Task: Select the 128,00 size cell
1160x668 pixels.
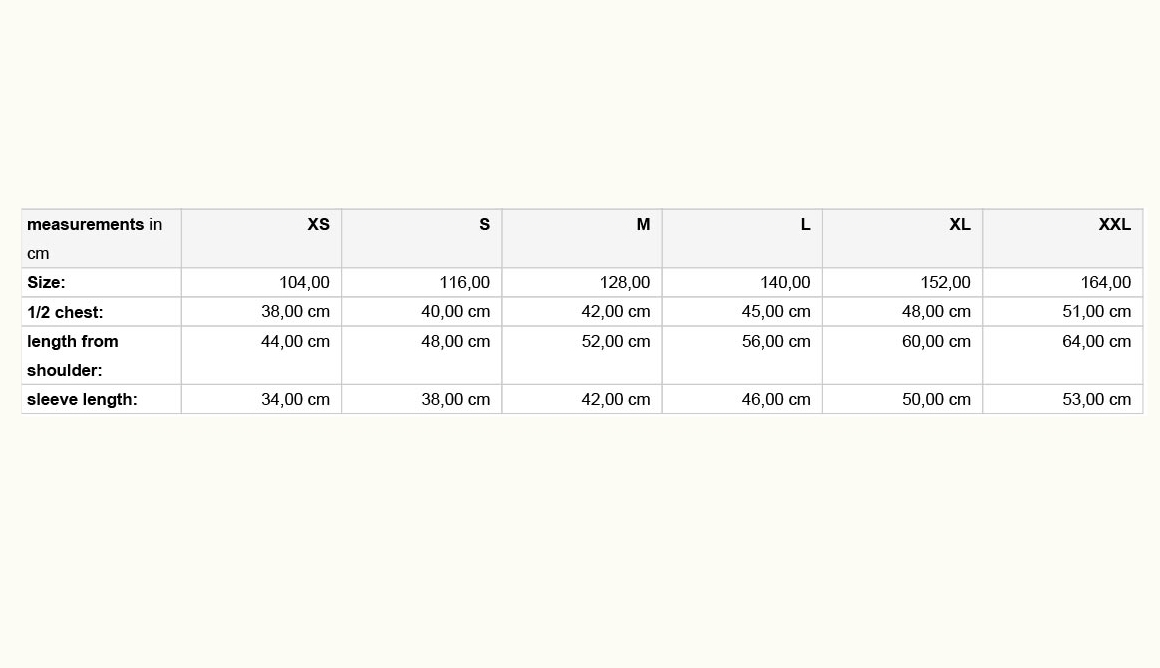Action: pos(582,283)
